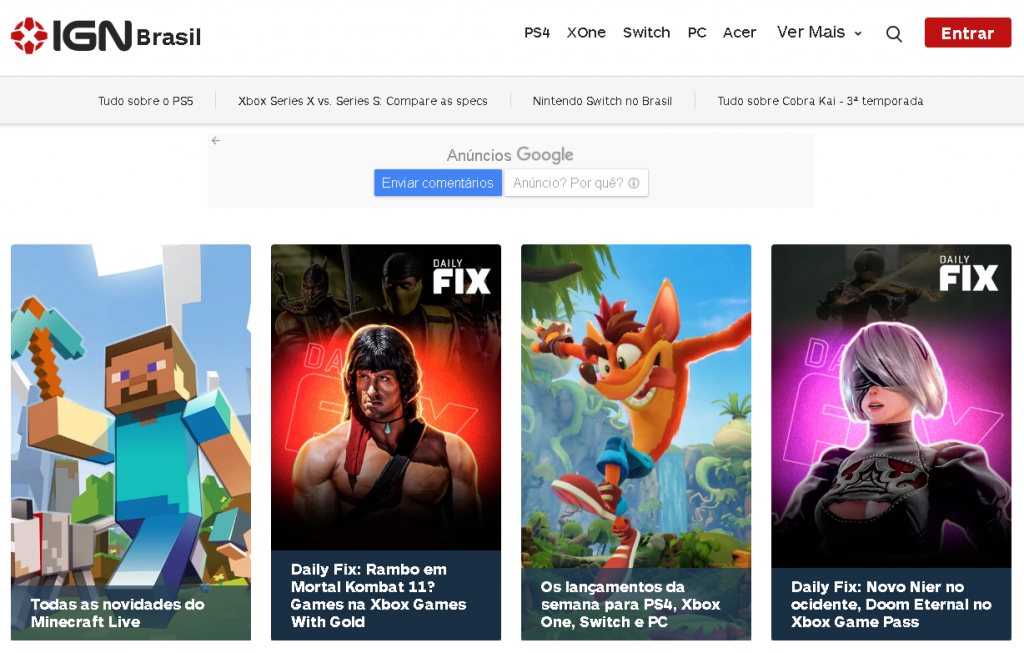Open Tudo sobre Cobra Kai link

[820, 101]
